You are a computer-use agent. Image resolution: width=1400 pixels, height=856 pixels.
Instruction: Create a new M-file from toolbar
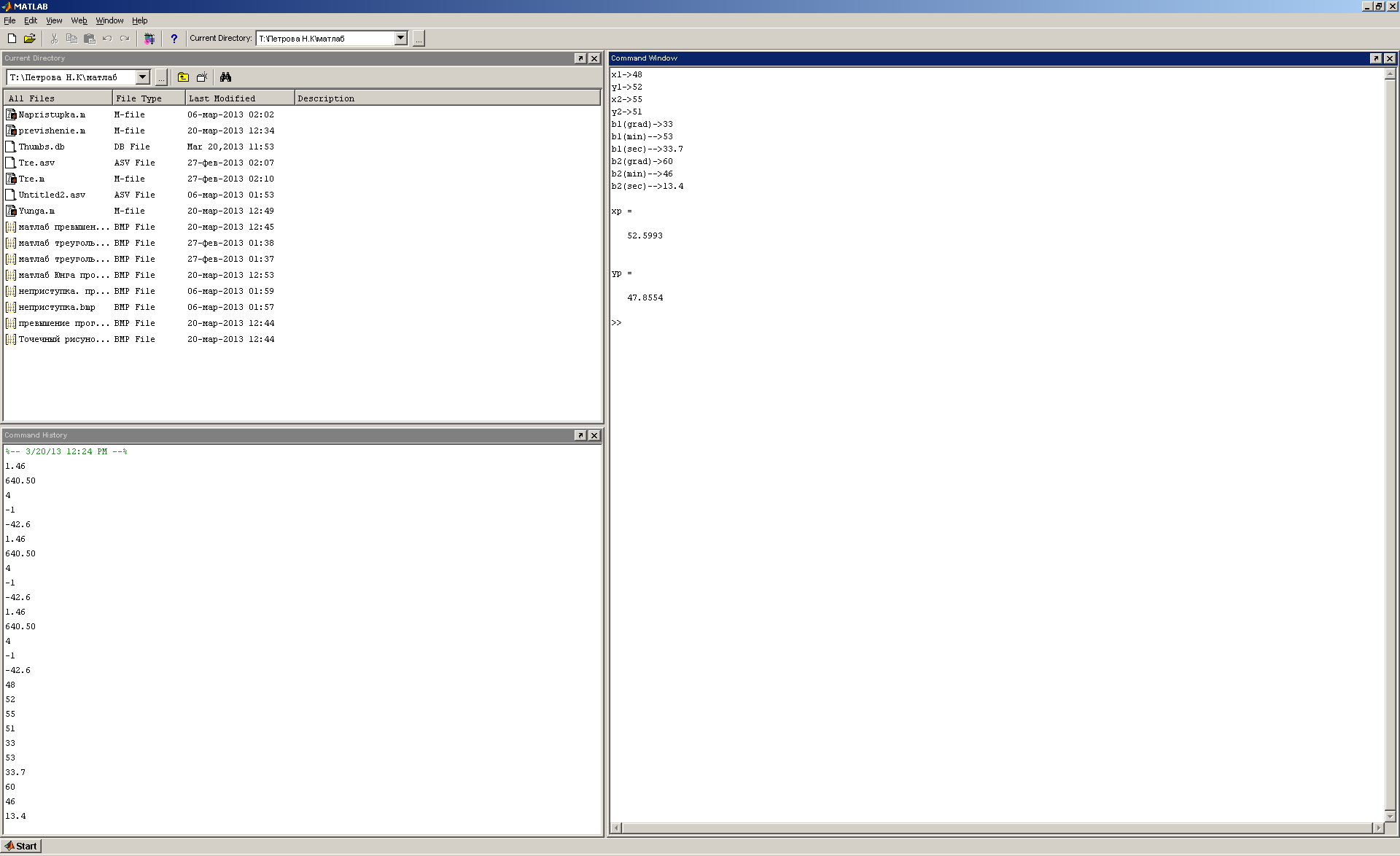click(12, 39)
